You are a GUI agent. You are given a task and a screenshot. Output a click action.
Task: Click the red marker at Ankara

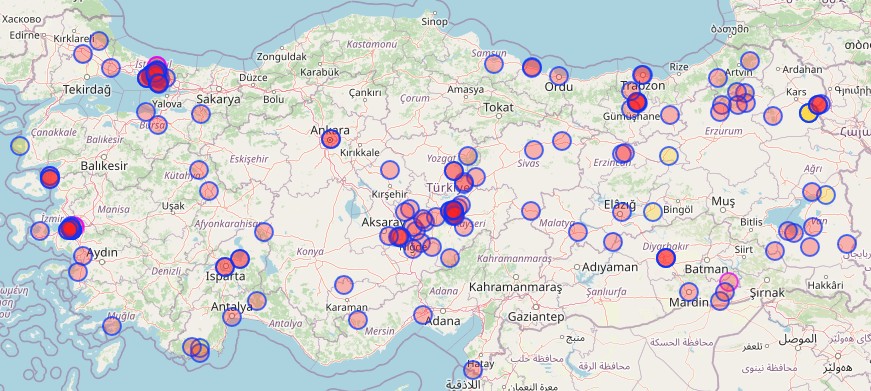[x=331, y=139]
